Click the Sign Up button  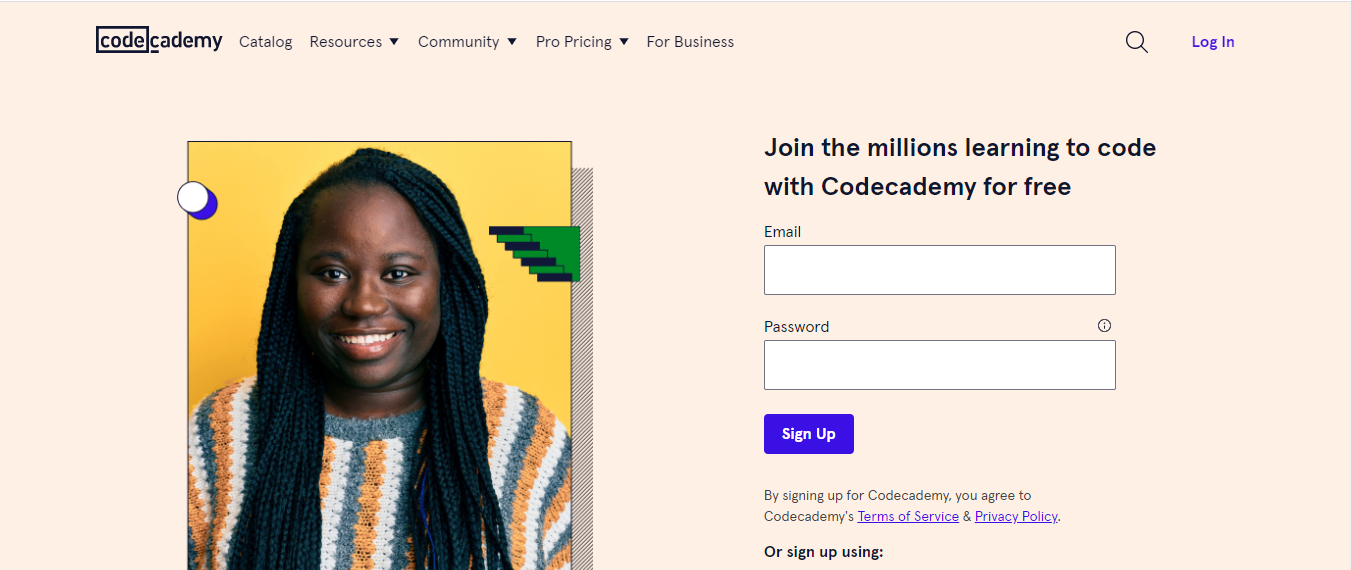809,434
